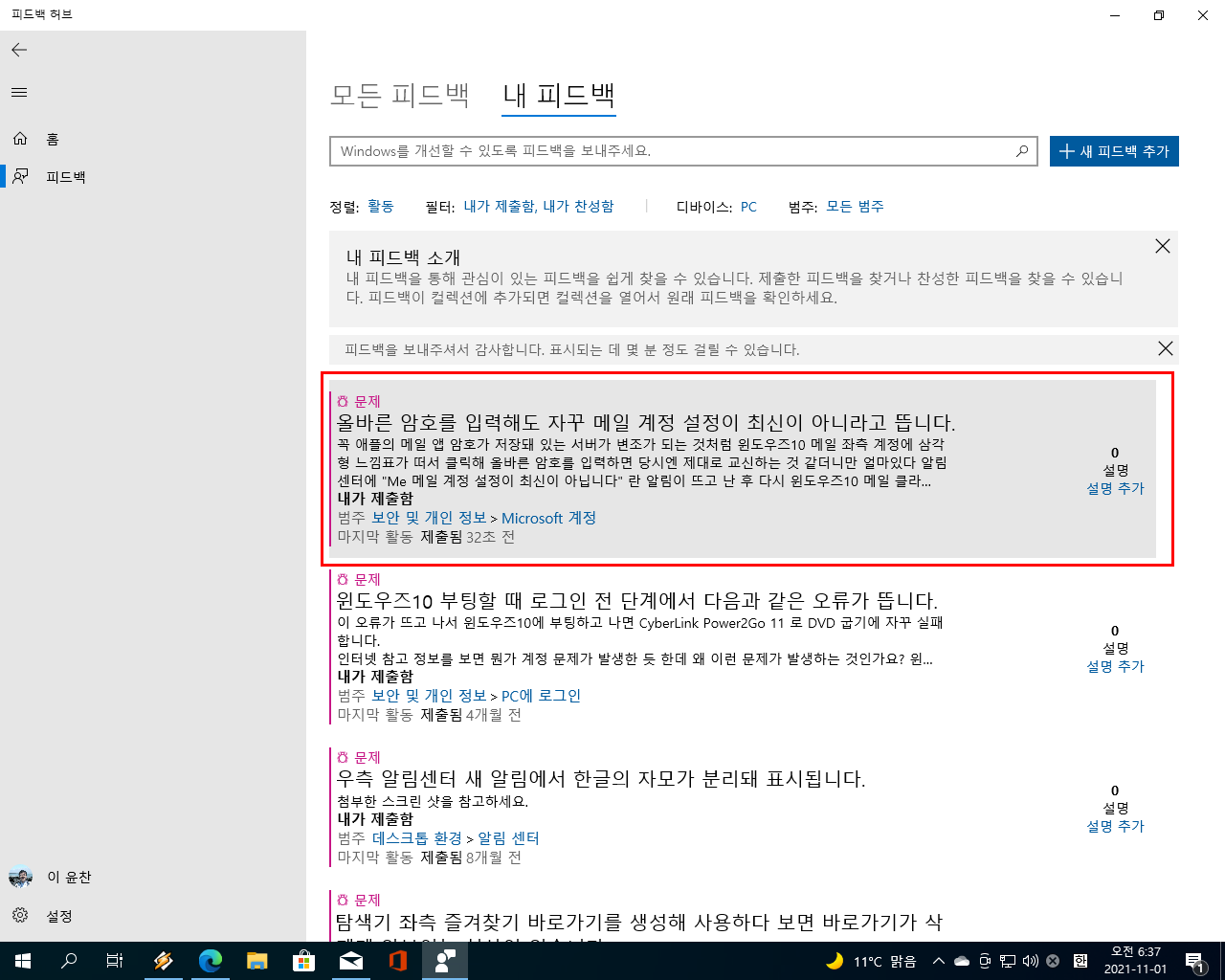Click the 새 피드백 추가 button
The image size is (1225, 980).
(1114, 151)
